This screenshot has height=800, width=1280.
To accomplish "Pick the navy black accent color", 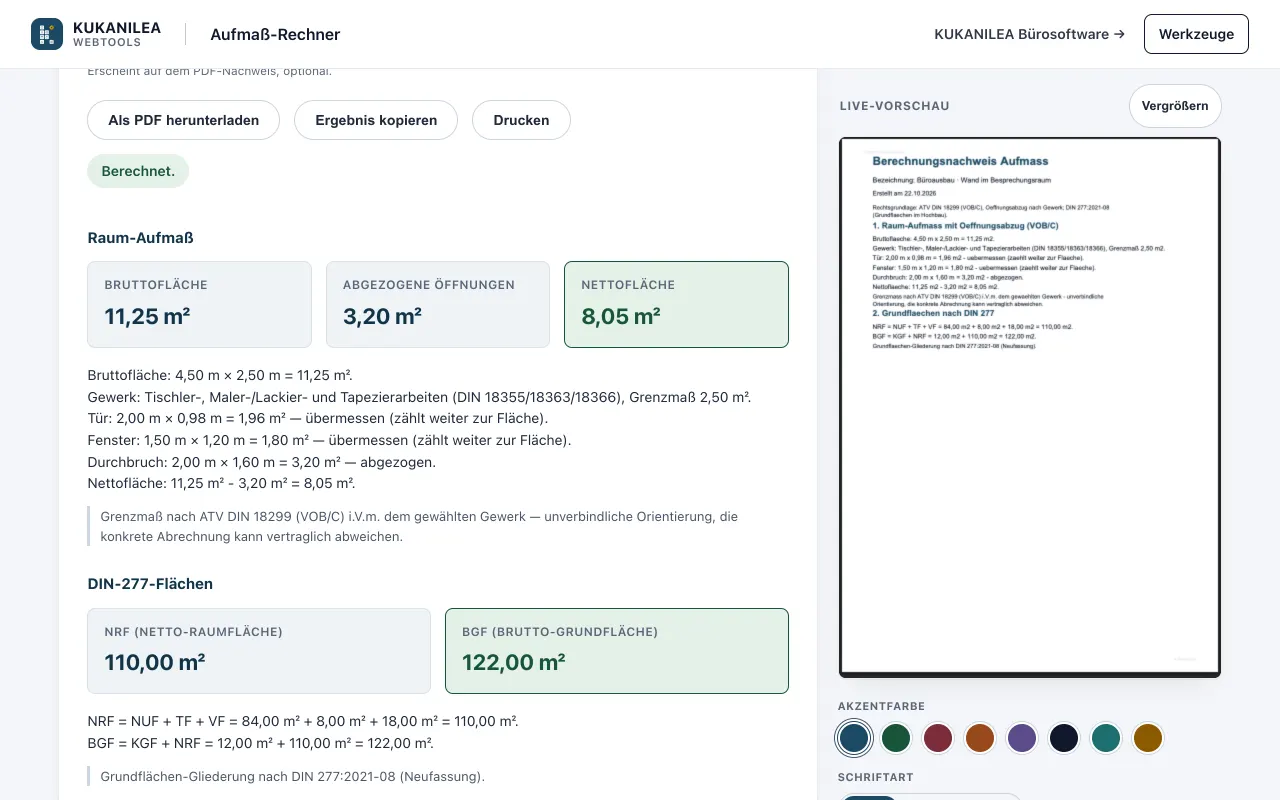I will 1063,738.
